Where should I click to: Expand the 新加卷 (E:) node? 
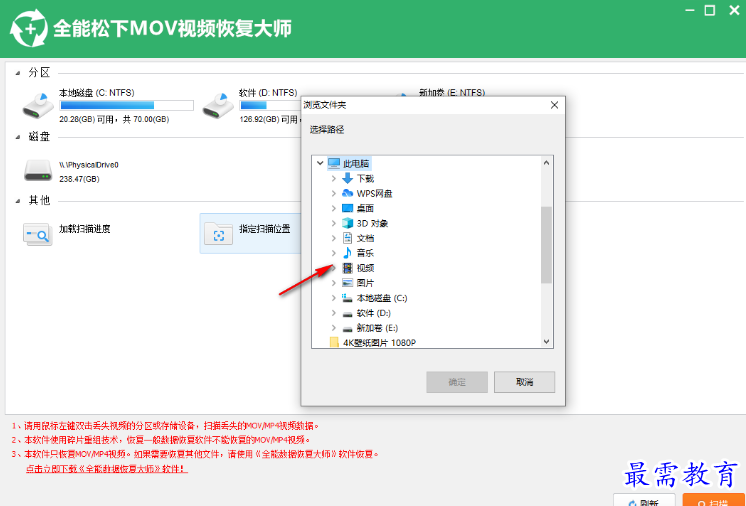pyautogui.click(x=334, y=328)
